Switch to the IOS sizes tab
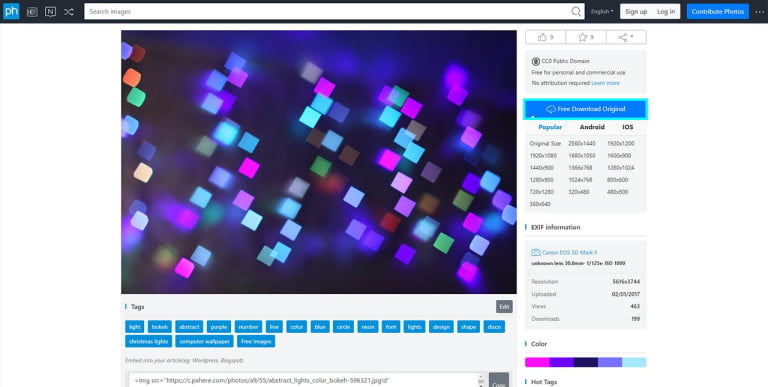The image size is (768, 387). pyautogui.click(x=628, y=127)
